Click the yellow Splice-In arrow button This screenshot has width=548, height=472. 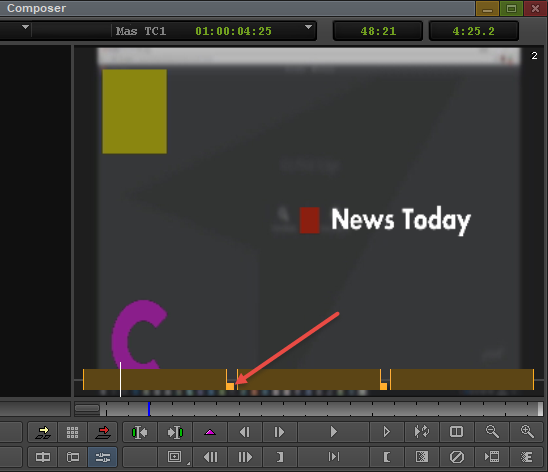click(x=43, y=432)
